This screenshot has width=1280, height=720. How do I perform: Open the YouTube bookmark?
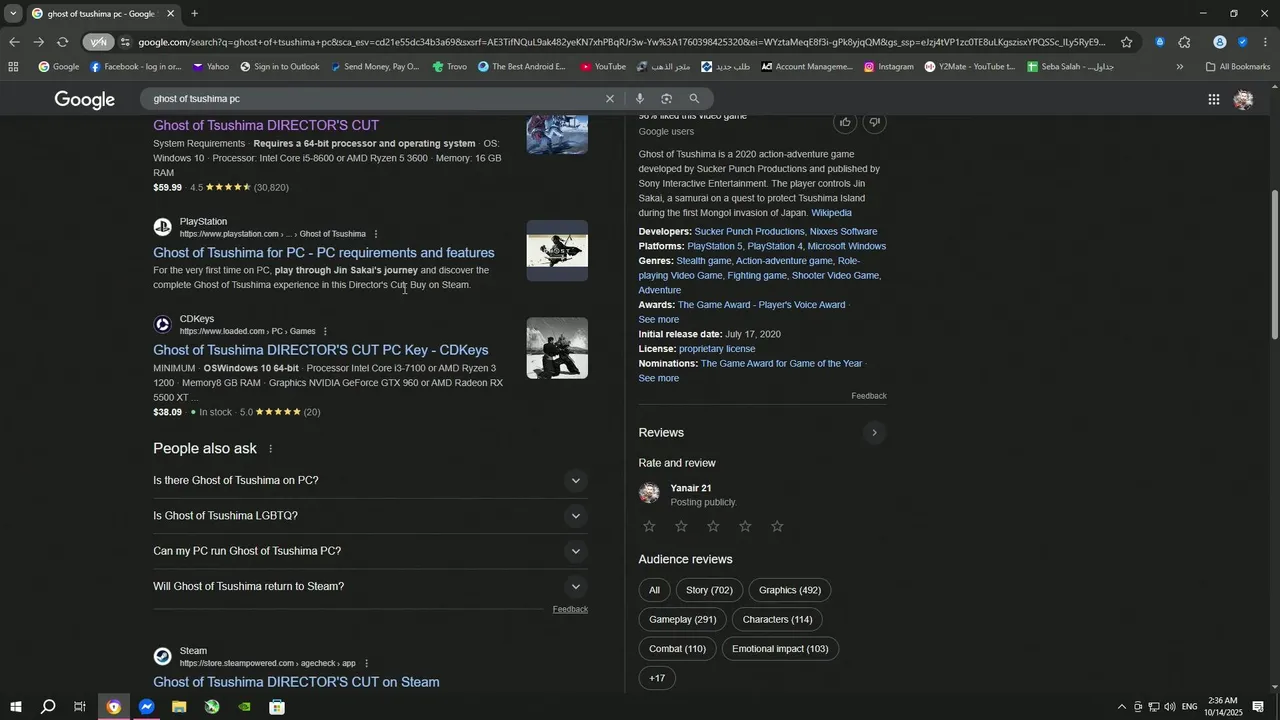point(603,67)
